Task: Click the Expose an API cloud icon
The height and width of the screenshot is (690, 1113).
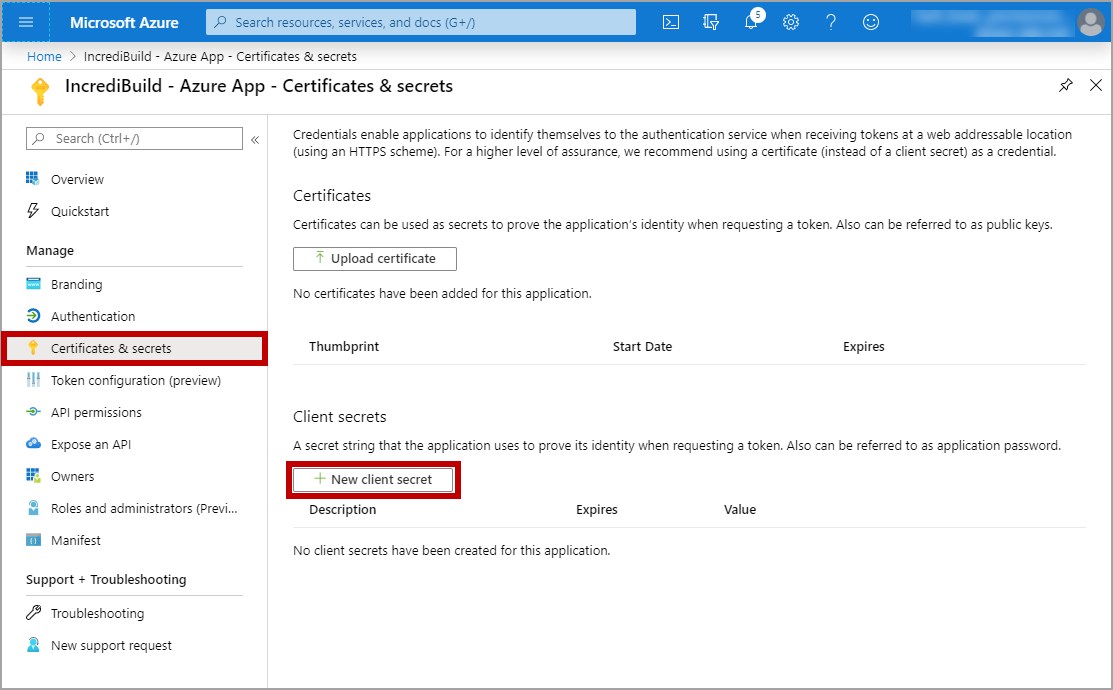Action: coord(33,444)
